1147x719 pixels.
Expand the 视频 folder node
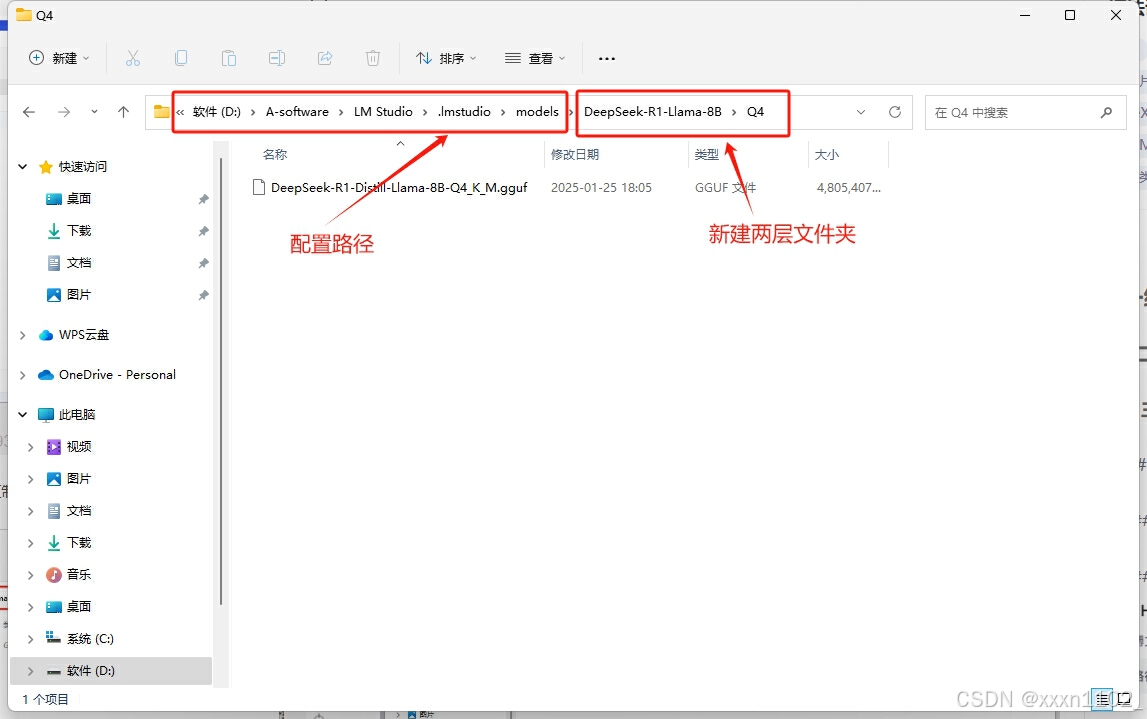31,447
